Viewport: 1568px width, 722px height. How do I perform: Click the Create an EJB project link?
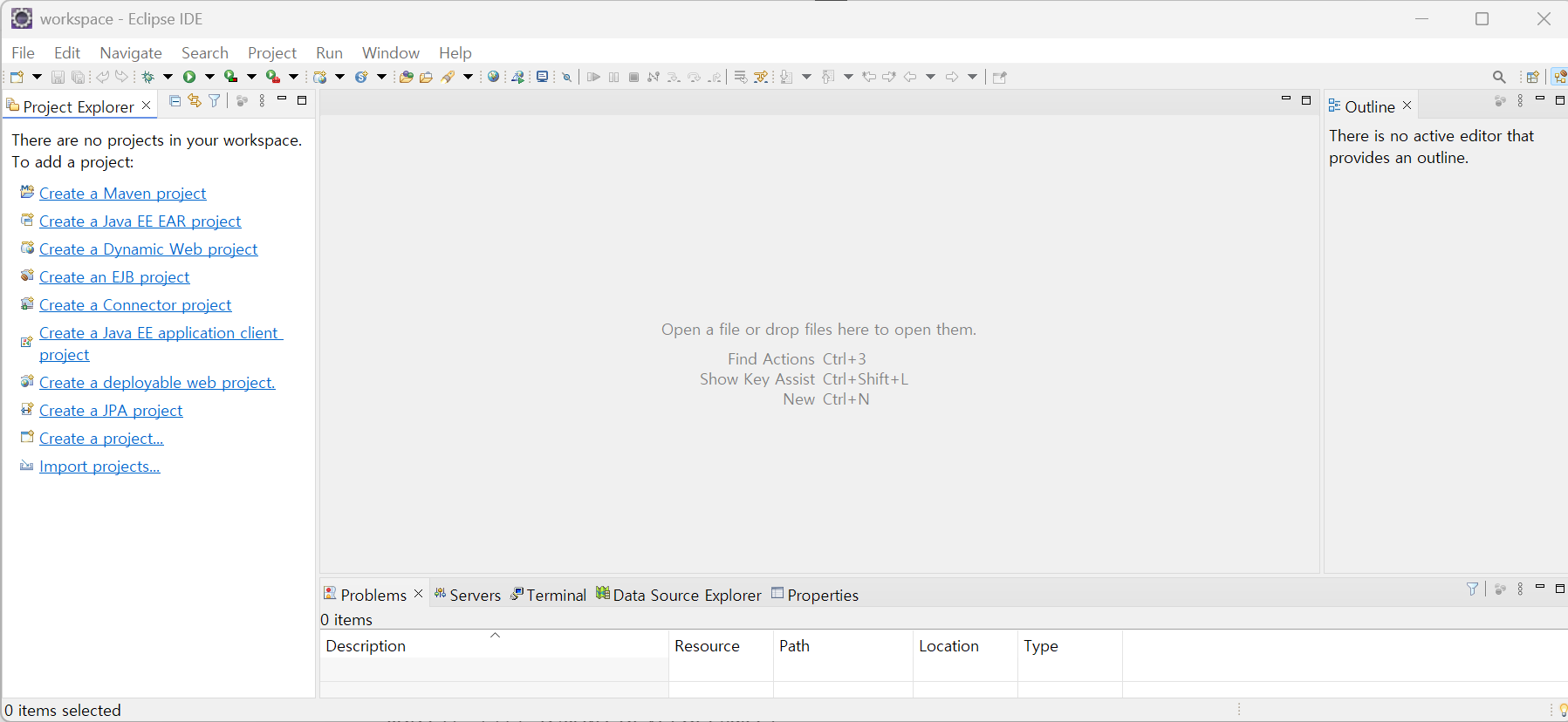(x=114, y=277)
